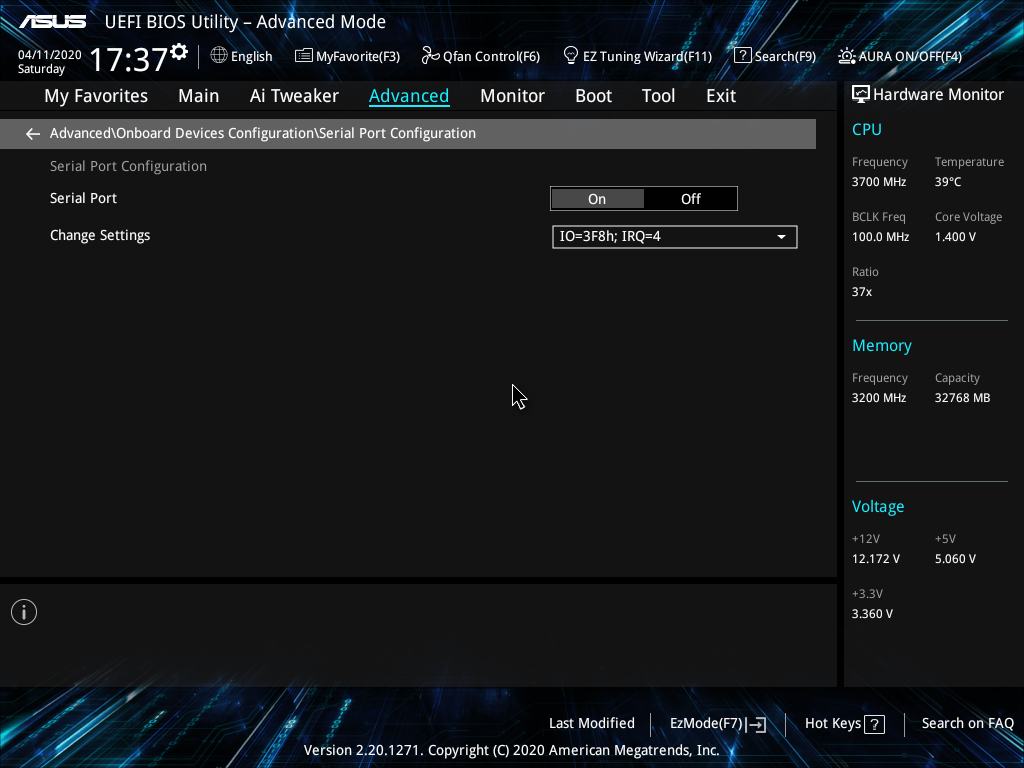Click the EzMode exit arrow icon

756,724
